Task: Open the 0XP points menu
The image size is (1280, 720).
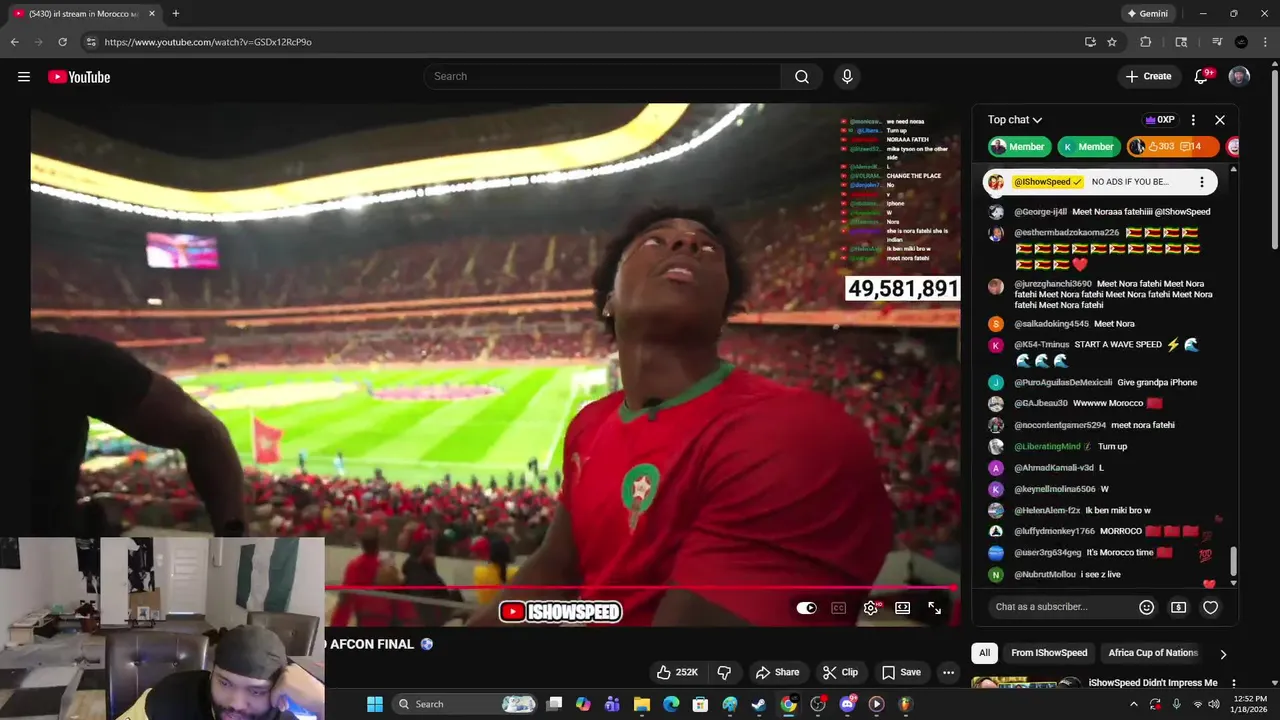Action: click(1160, 120)
